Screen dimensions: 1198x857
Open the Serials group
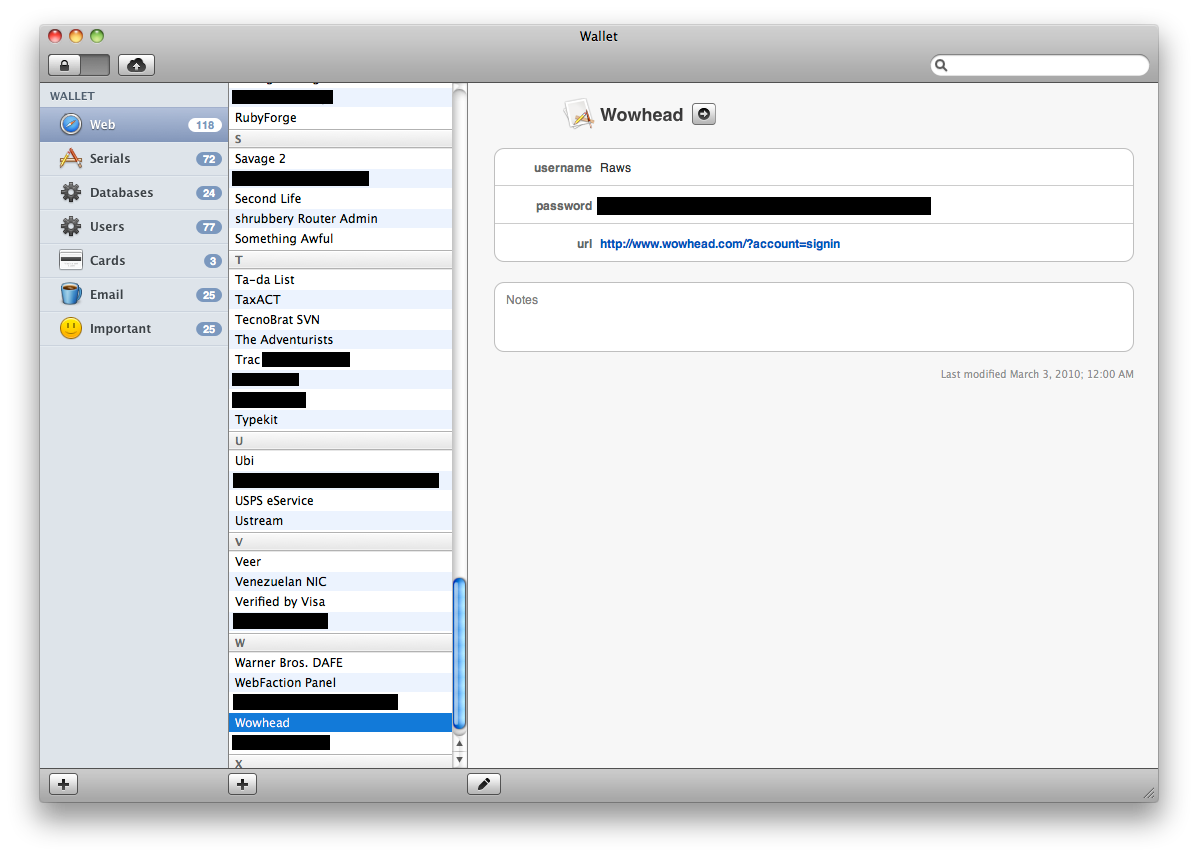(x=134, y=159)
